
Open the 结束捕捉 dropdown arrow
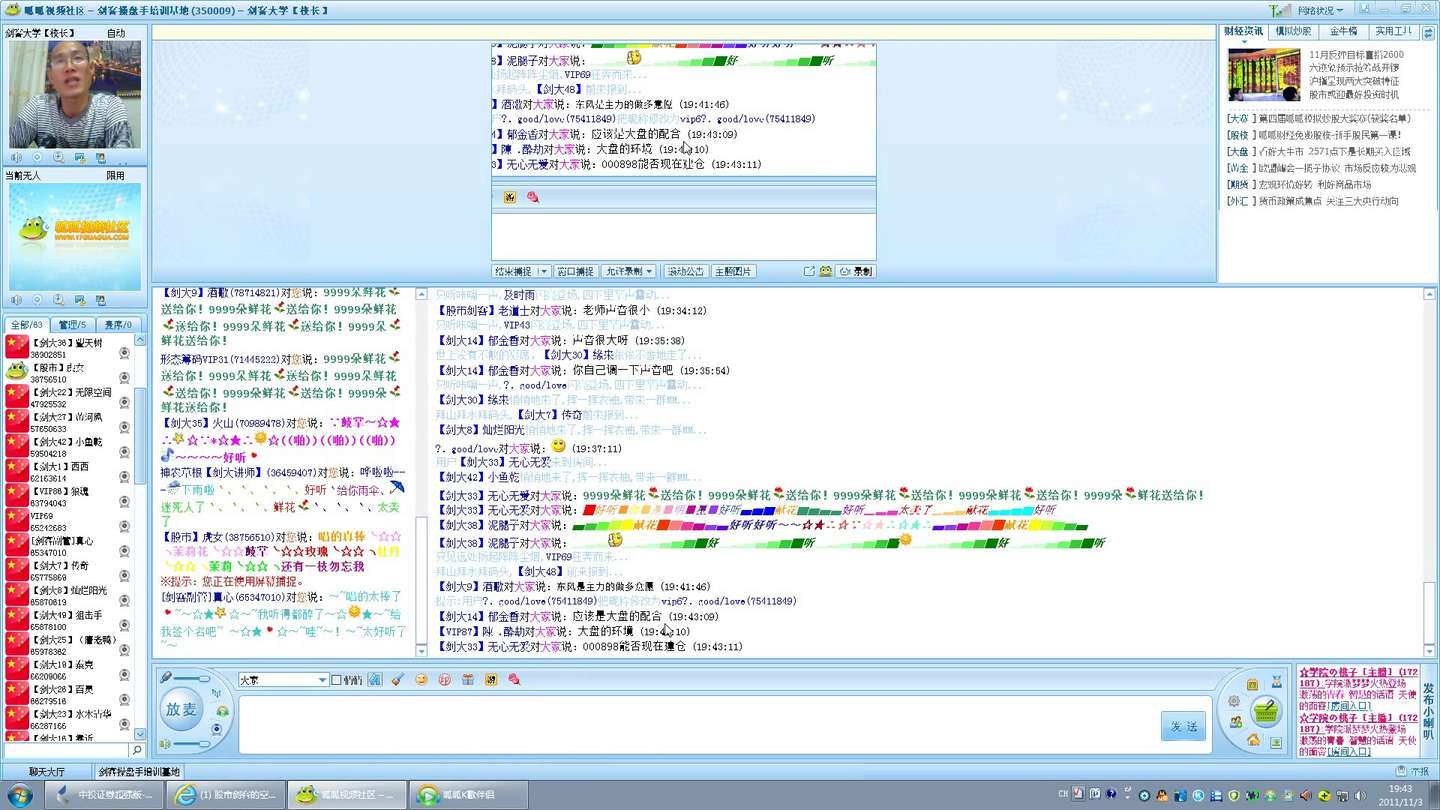tap(543, 272)
